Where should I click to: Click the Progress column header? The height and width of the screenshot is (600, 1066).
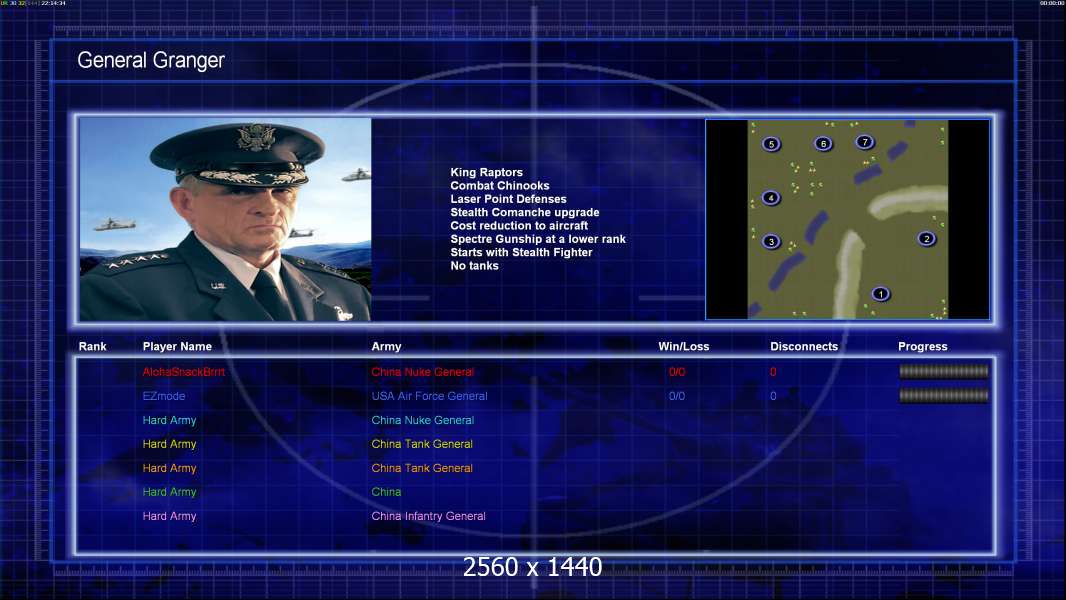click(x=923, y=347)
